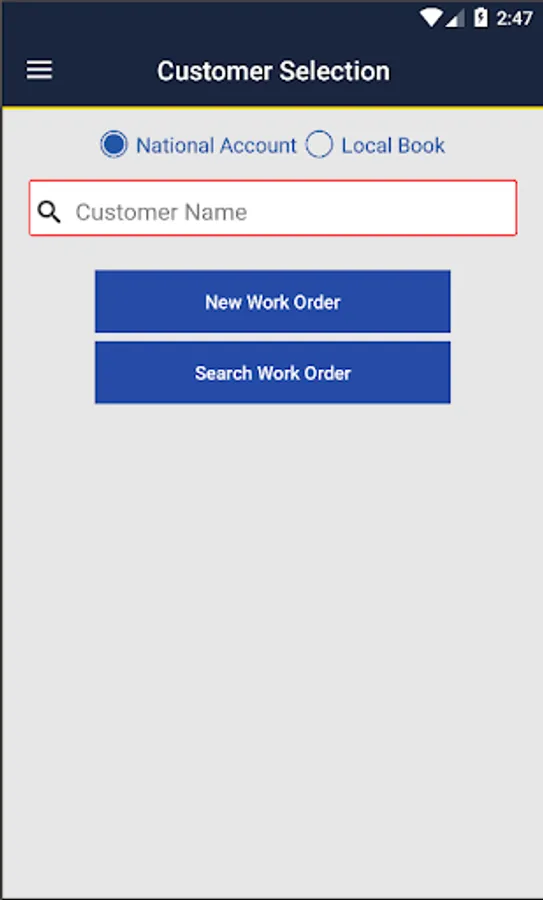Select the National Account radio circle
The image size is (543, 900).
pyautogui.click(x=114, y=145)
